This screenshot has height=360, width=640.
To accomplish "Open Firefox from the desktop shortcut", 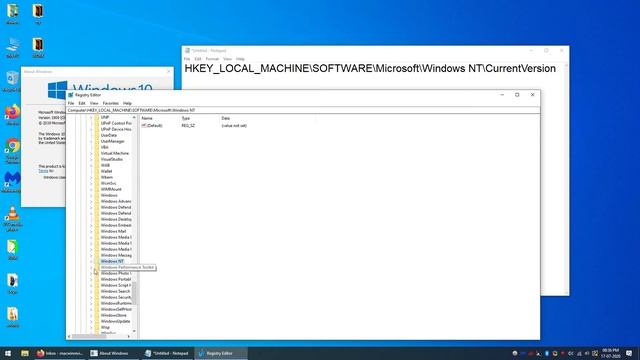I will point(12,113).
